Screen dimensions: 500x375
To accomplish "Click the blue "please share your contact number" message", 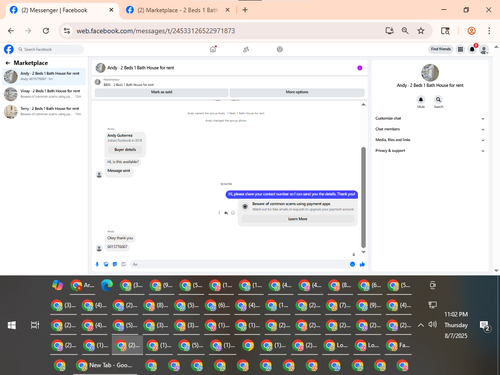I will click(292, 194).
